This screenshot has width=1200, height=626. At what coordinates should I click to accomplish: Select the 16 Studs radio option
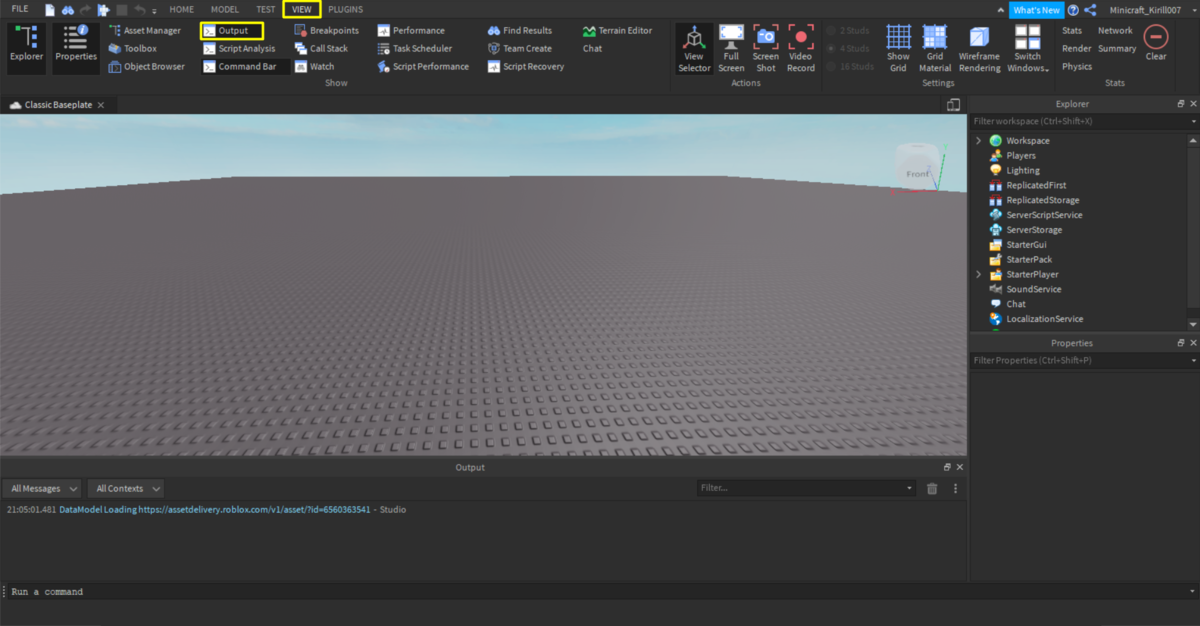click(852, 66)
